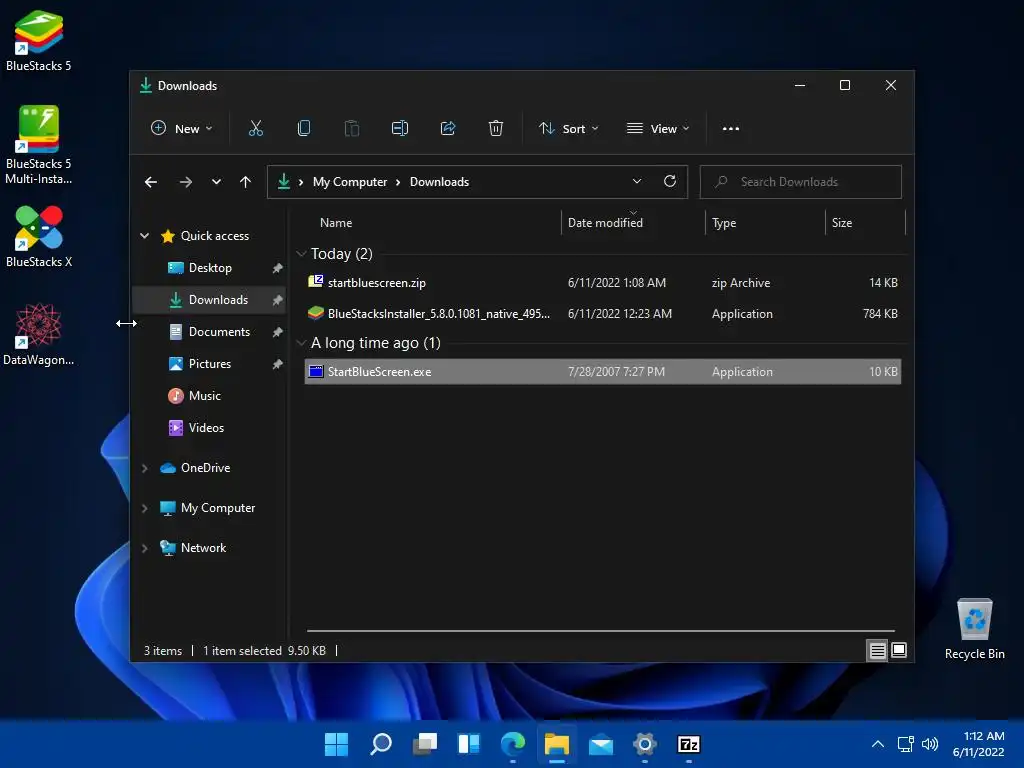Click Downloads in the address breadcrumb
The width and height of the screenshot is (1024, 768).
pyautogui.click(x=440, y=182)
